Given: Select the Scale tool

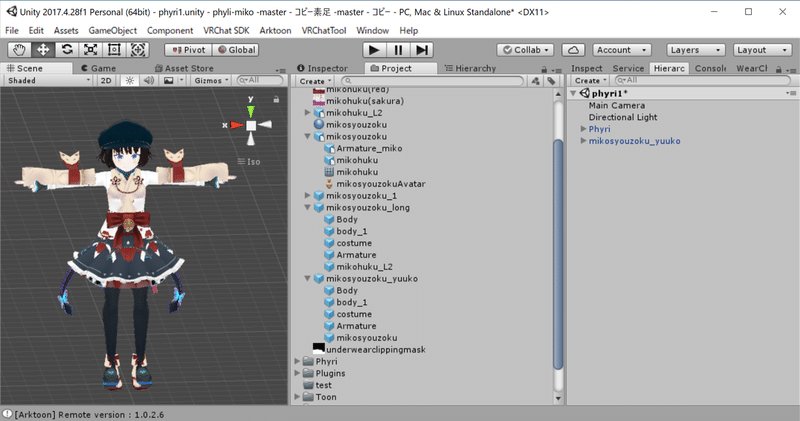Looking at the screenshot, I should (x=90, y=49).
